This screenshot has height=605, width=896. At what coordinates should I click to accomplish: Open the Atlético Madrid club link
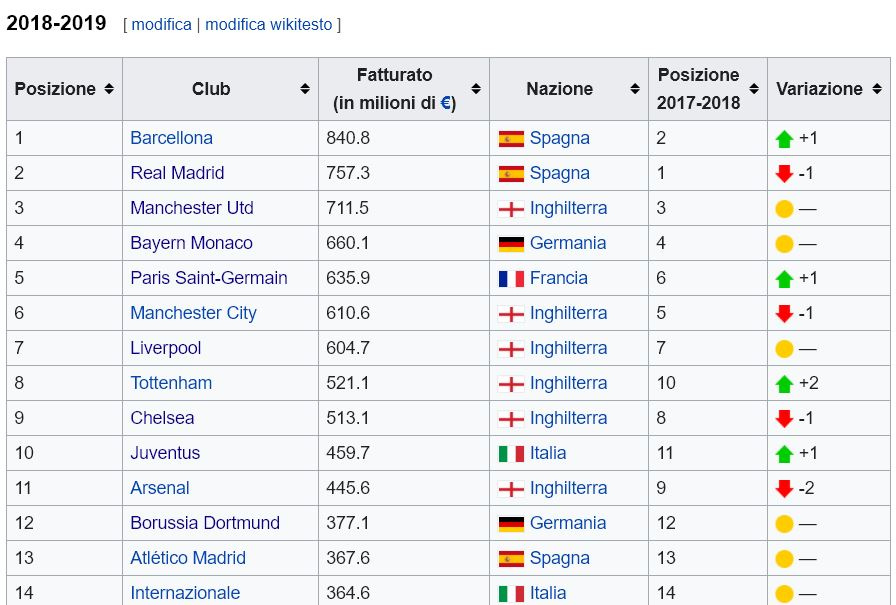(188, 558)
